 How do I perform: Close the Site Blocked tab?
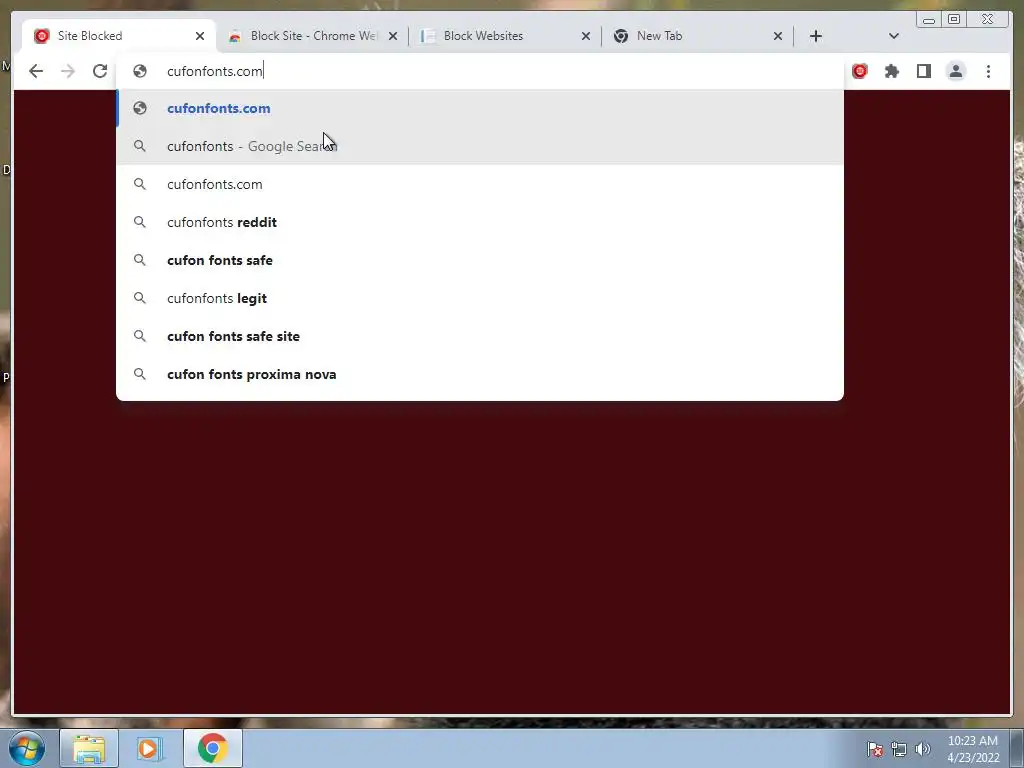pos(200,36)
